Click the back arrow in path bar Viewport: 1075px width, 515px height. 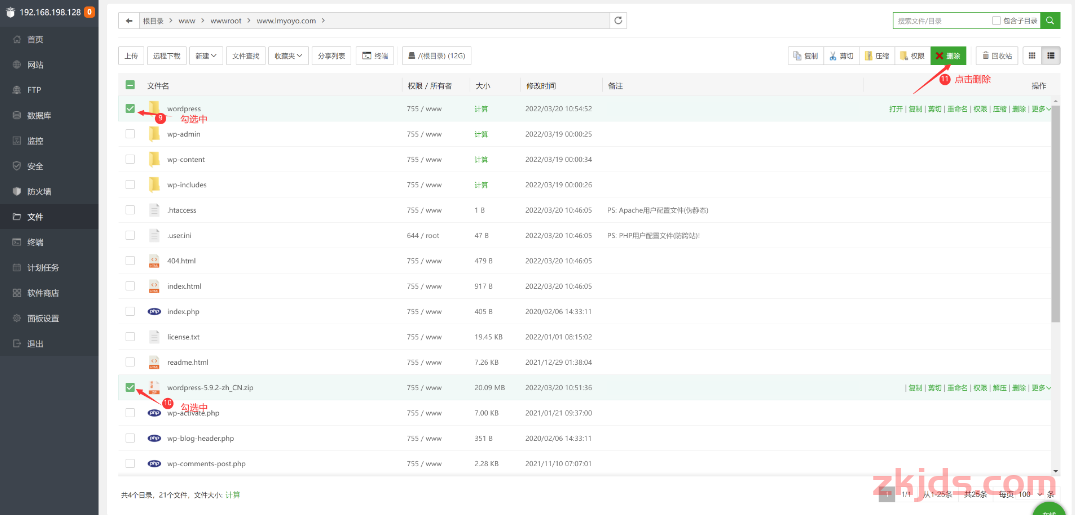coord(129,21)
